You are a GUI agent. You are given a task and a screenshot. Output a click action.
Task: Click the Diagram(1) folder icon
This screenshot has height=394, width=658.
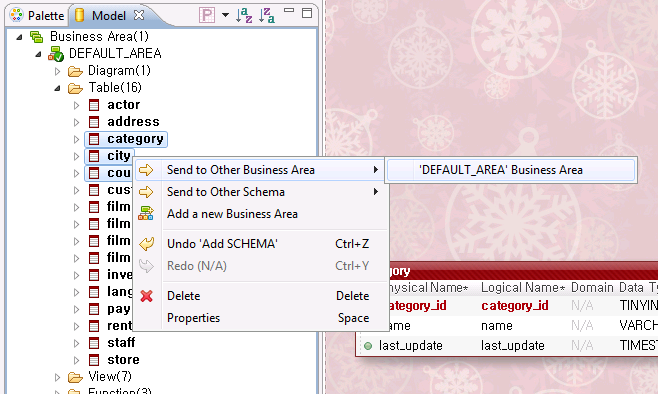point(75,71)
